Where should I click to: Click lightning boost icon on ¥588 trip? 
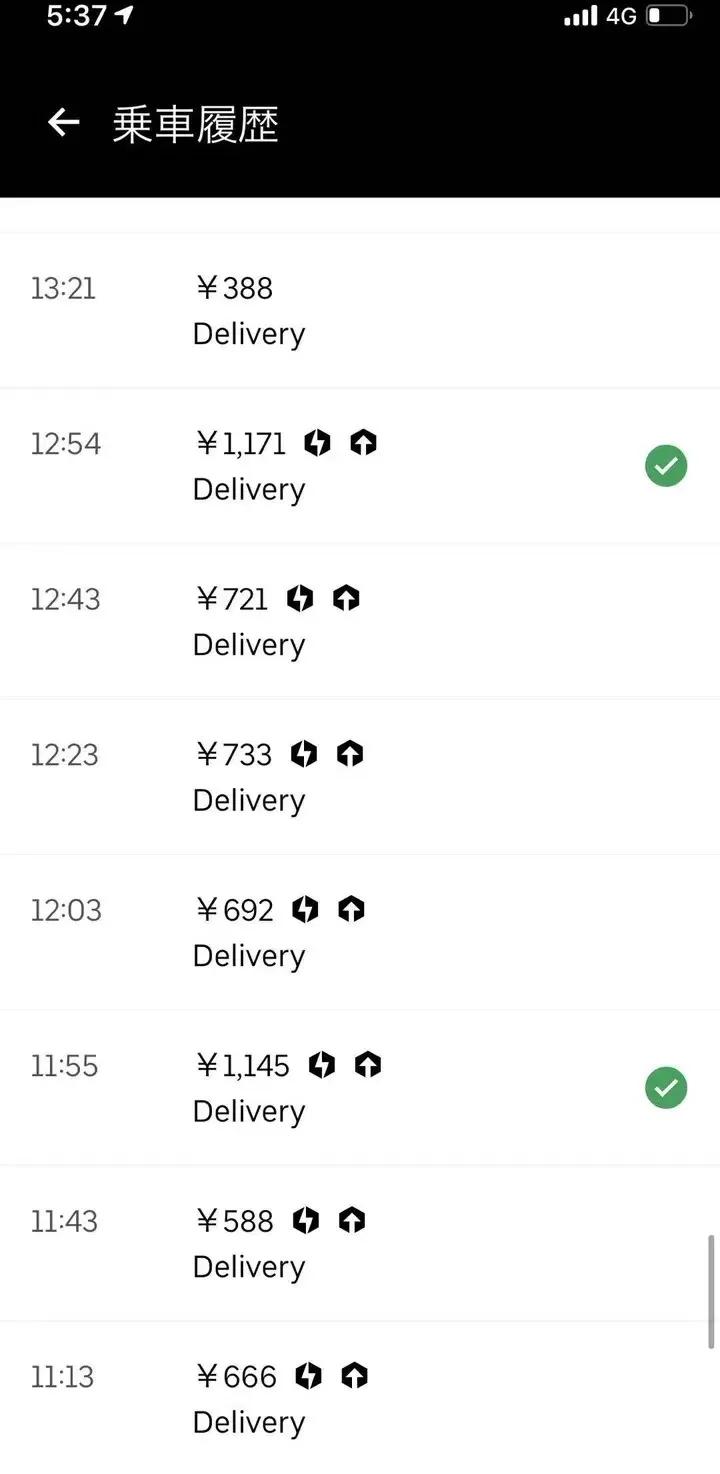click(x=305, y=1220)
